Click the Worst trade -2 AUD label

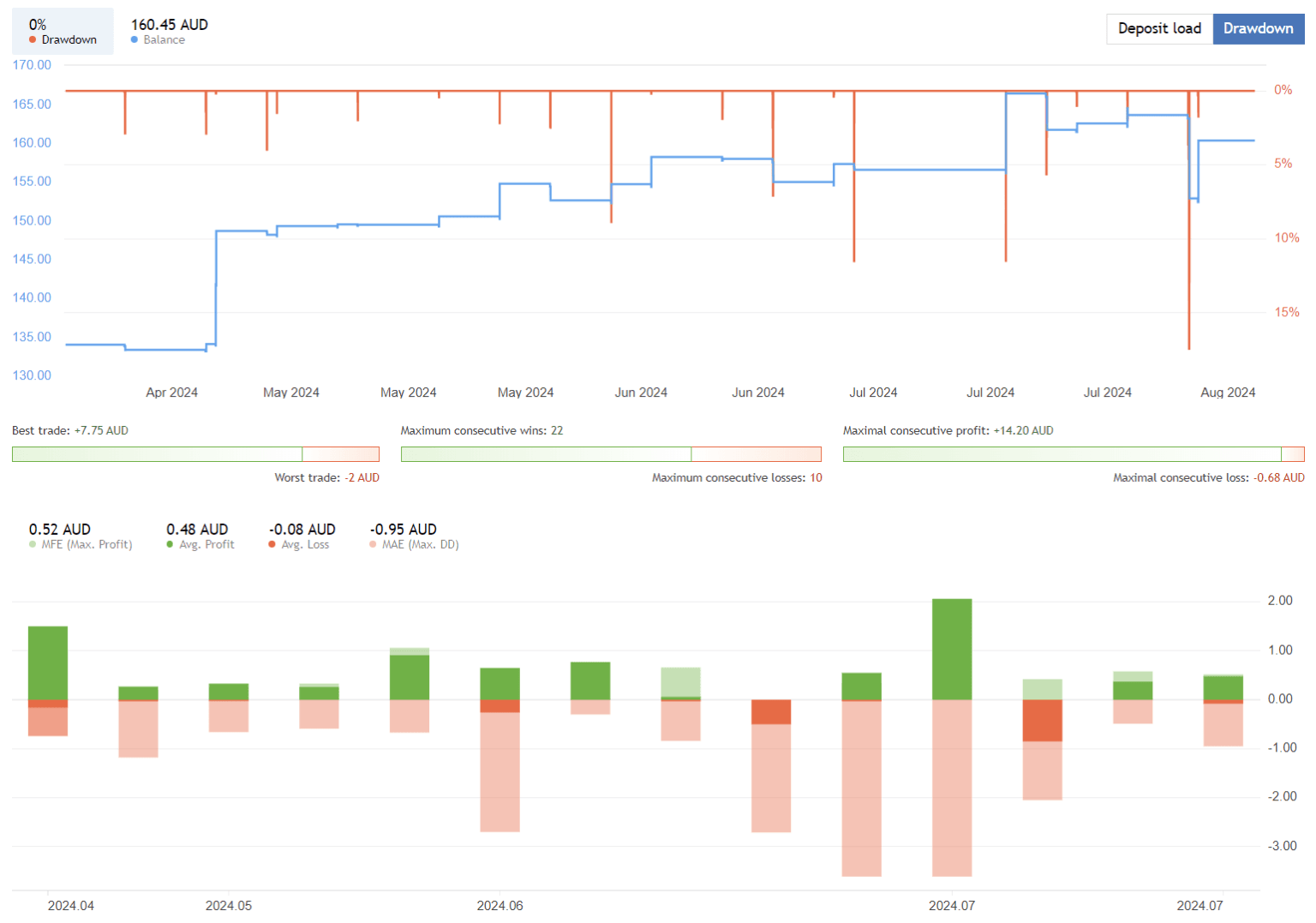click(x=326, y=477)
